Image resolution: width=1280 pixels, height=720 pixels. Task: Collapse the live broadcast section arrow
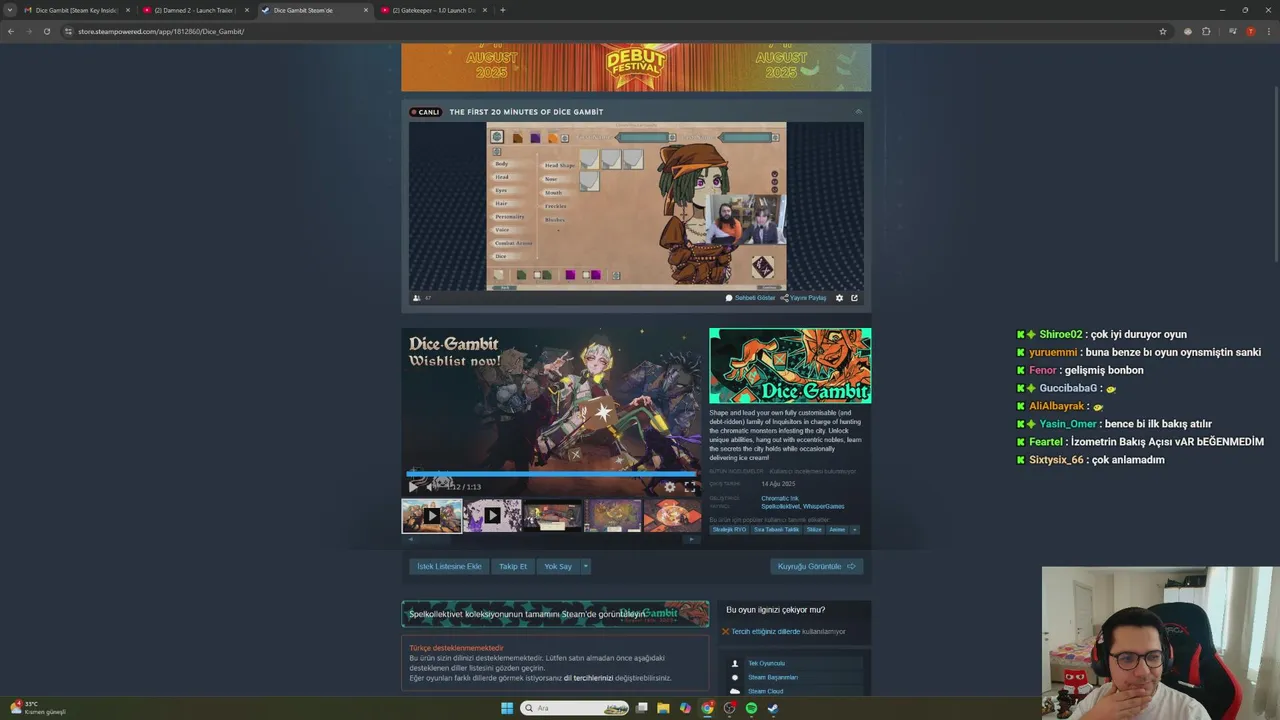858,112
